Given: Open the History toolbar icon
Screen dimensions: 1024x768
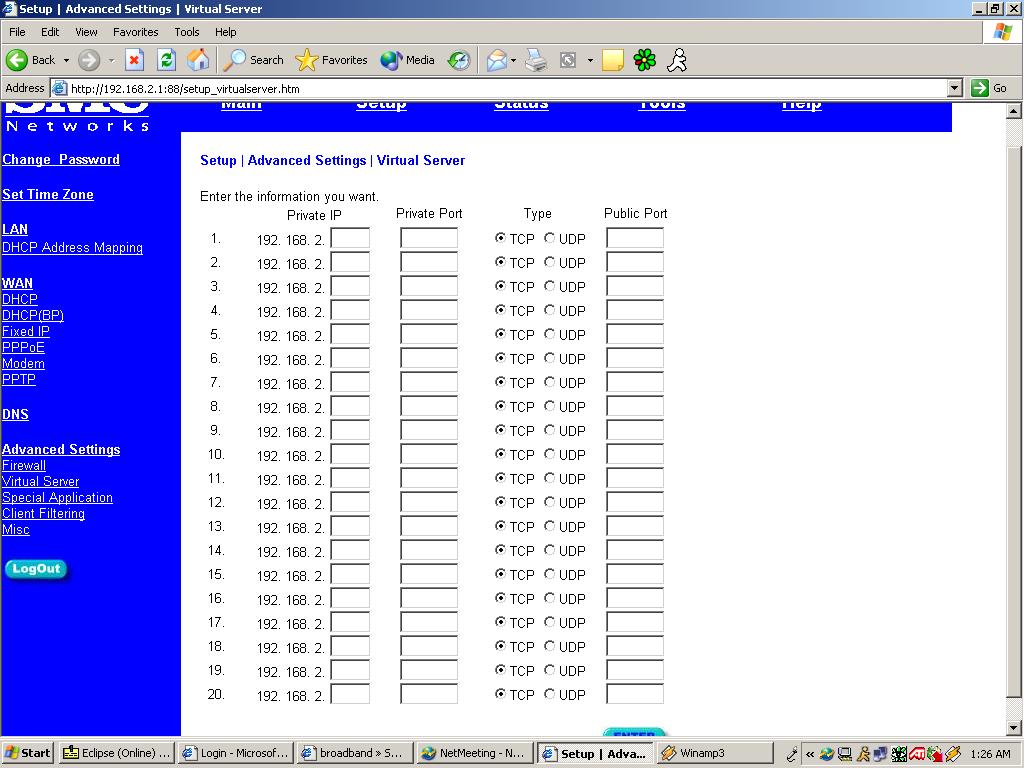Looking at the screenshot, I should click(459, 60).
